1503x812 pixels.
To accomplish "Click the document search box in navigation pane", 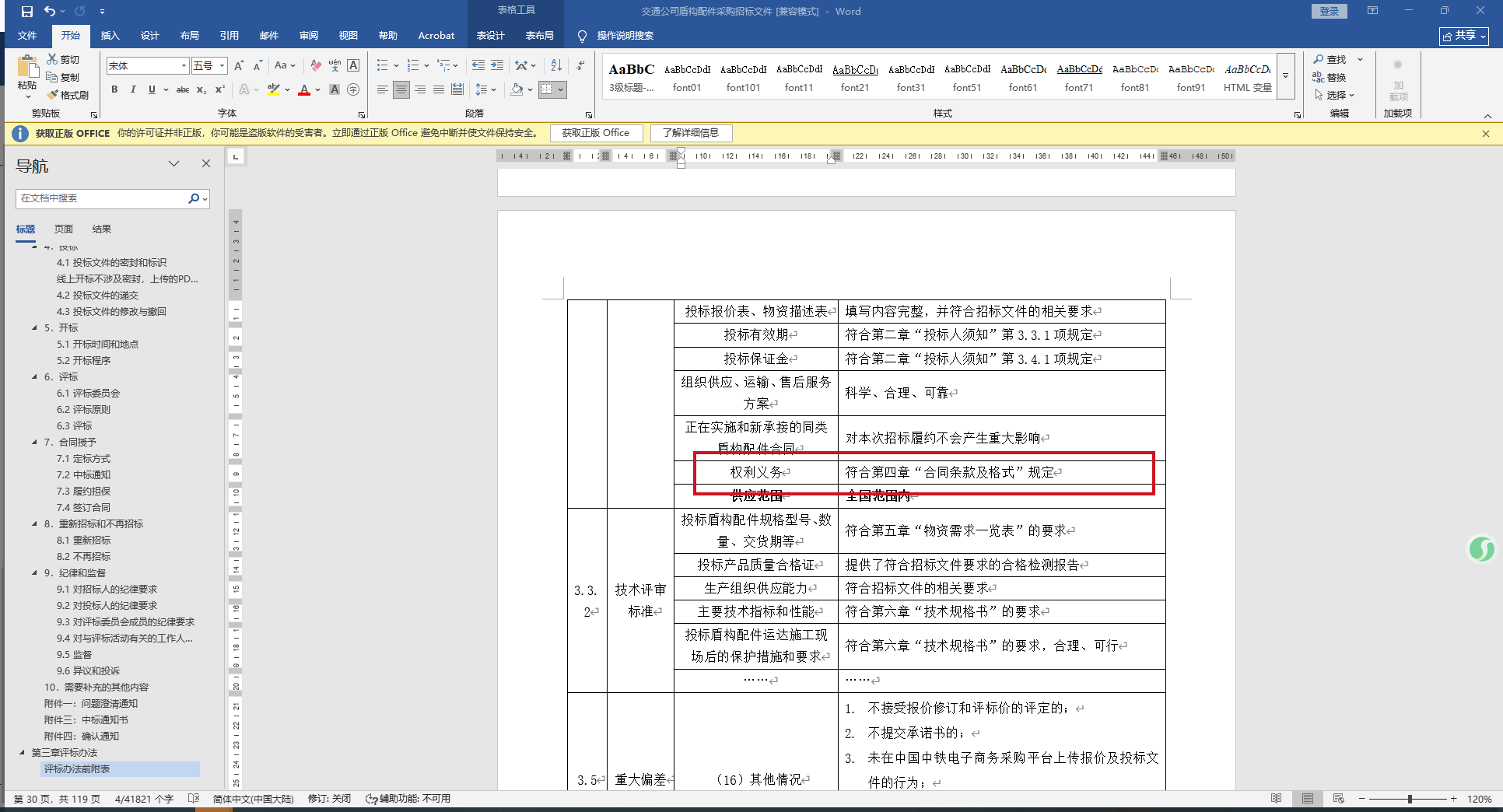I will 101,198.
